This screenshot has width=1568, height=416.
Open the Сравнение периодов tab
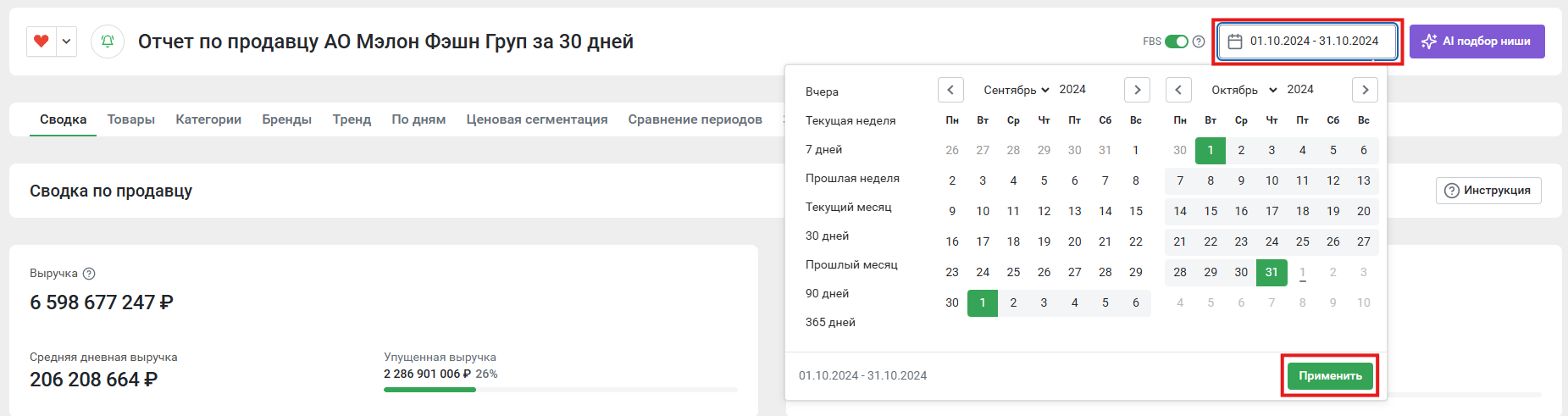[x=695, y=119]
